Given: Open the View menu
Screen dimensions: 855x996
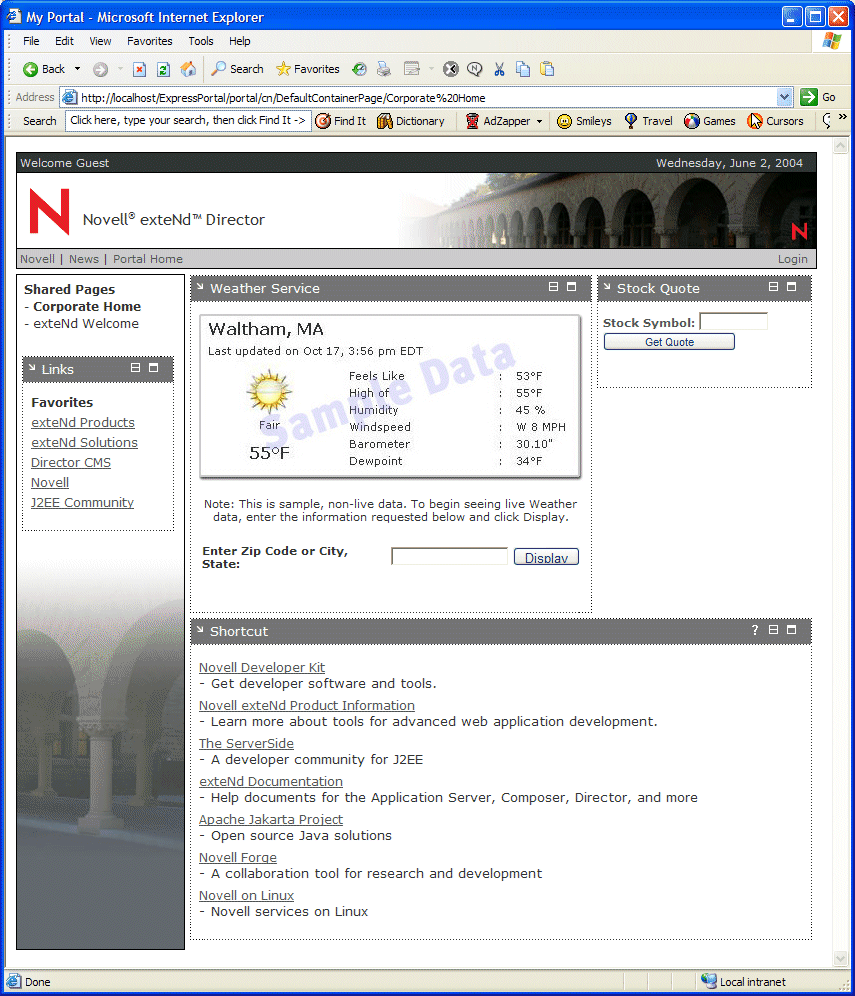Looking at the screenshot, I should coord(100,41).
